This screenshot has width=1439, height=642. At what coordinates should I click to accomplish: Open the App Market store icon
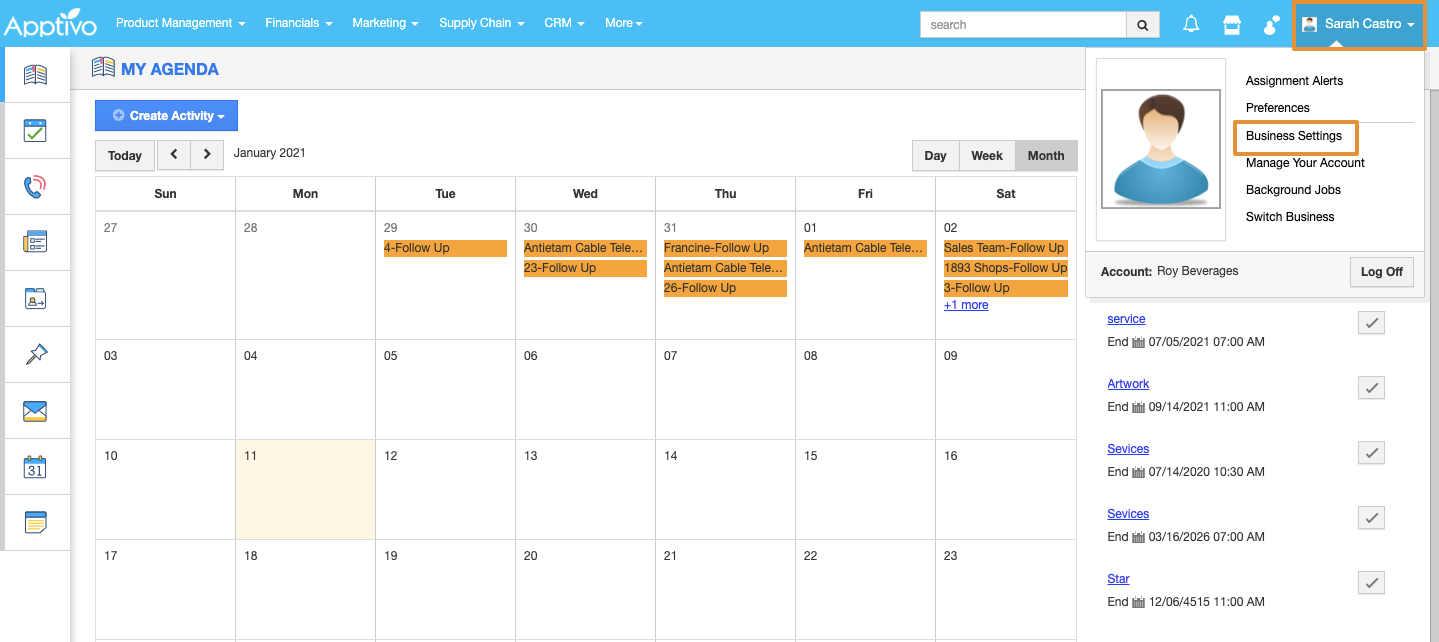click(1231, 24)
